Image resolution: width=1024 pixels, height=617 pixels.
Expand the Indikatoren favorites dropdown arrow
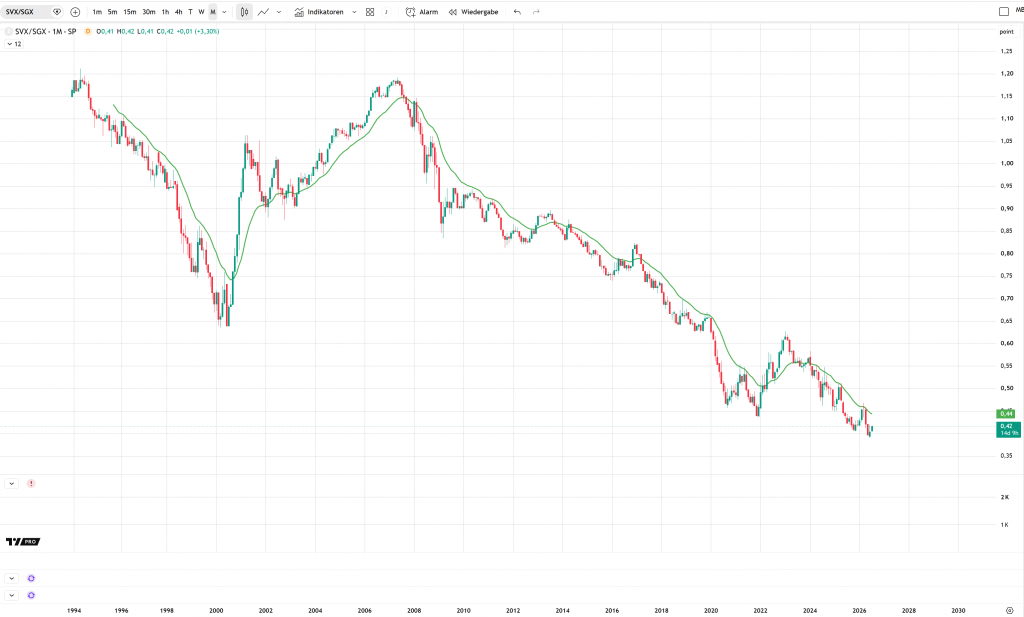tap(354, 12)
